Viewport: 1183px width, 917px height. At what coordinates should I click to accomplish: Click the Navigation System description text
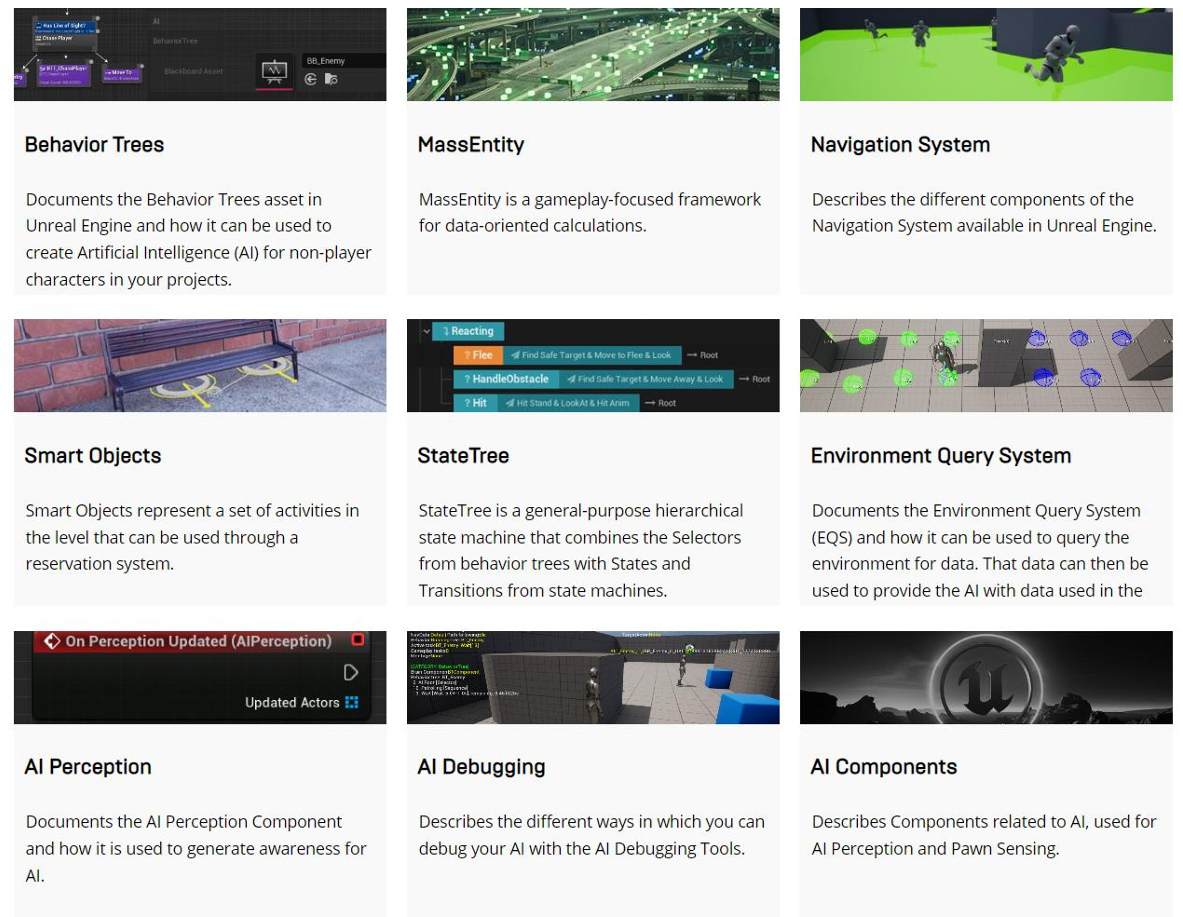pyautogui.click(x=984, y=212)
